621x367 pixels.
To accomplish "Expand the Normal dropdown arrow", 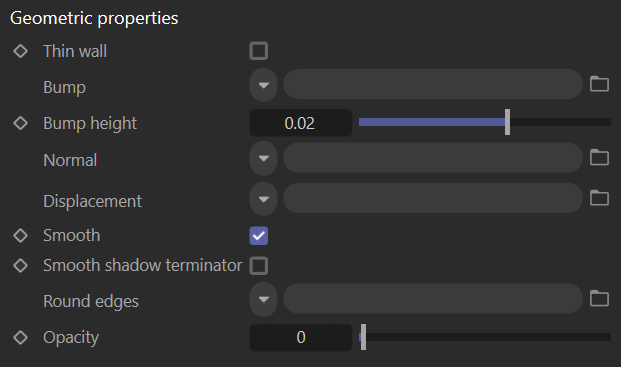I will coord(264,158).
